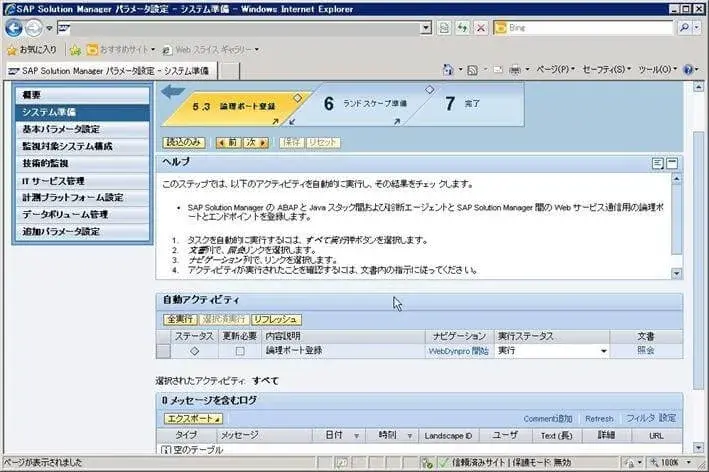Click the favorites star お気に入り button
709x472 pixels.
[x=32, y=50]
